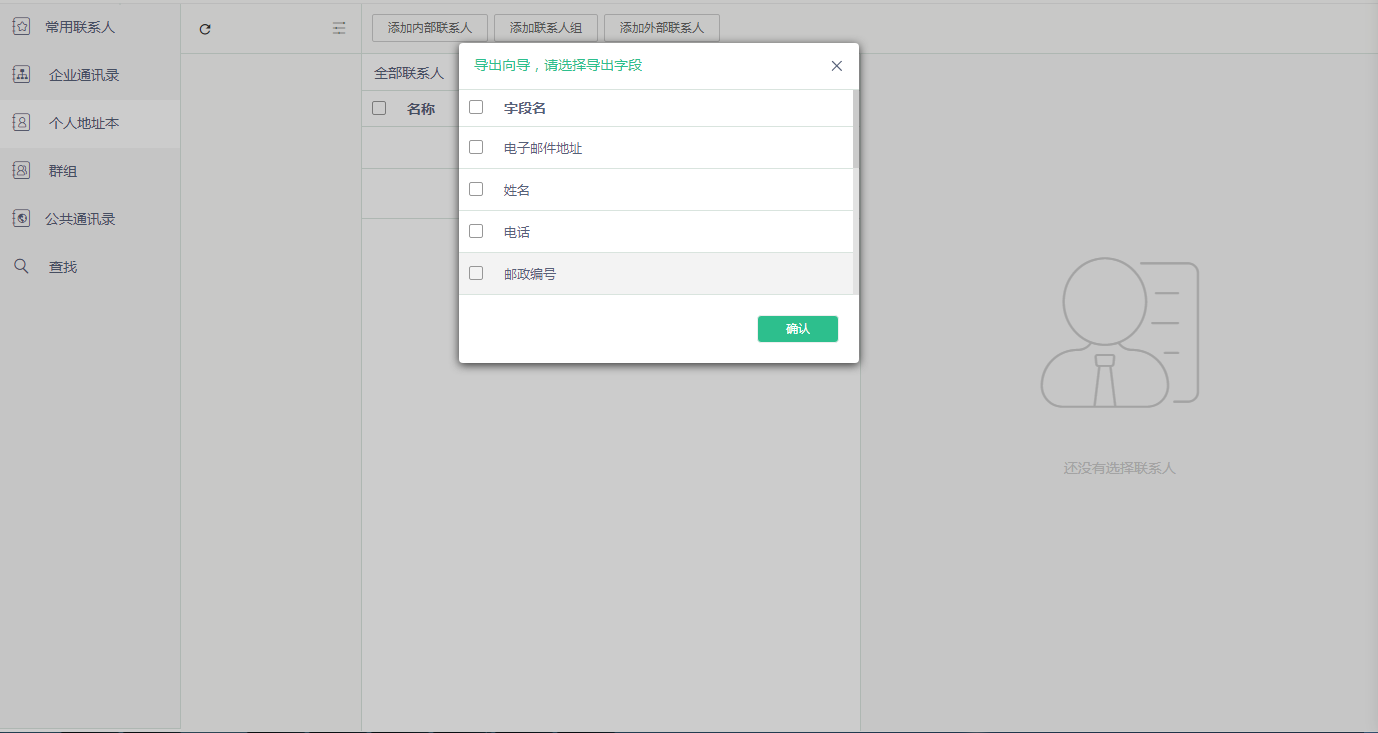This screenshot has width=1378, height=733.
Task: Click 添加外部联系人 button
Action: click(x=661, y=28)
